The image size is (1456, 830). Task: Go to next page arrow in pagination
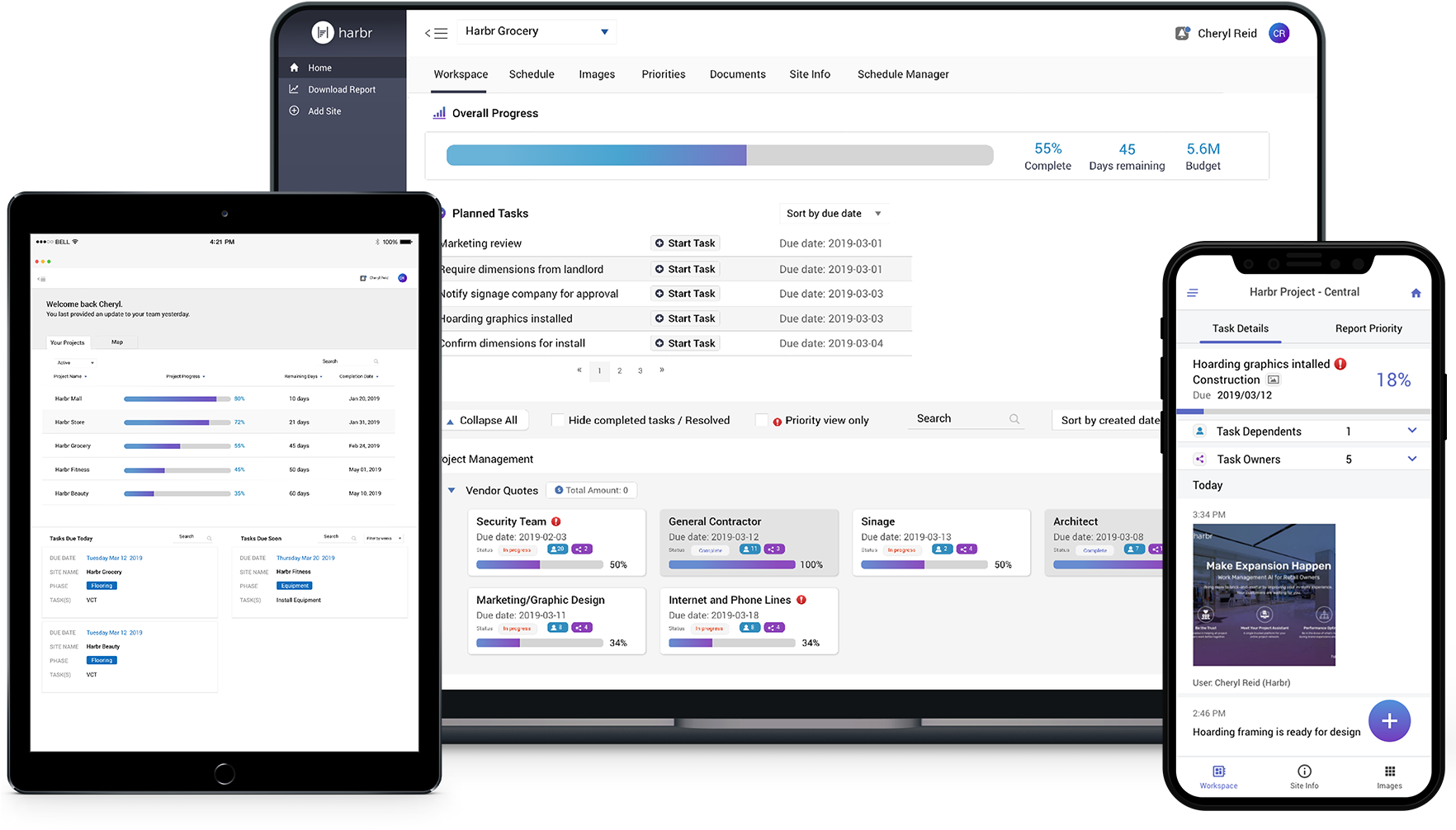click(x=662, y=370)
